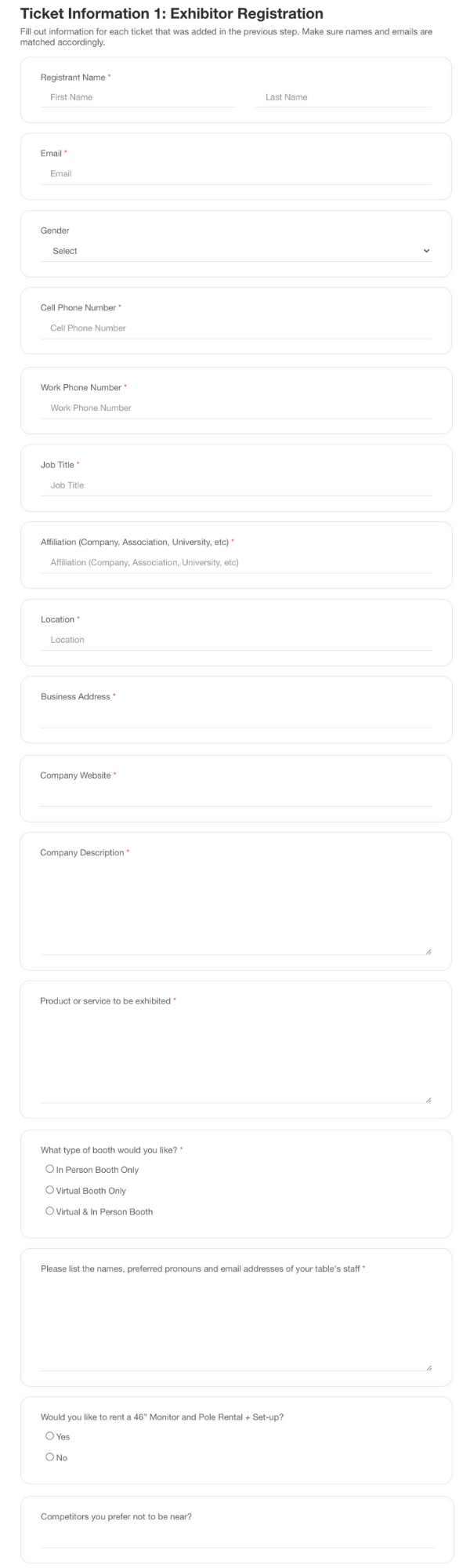Click the Business Address input line
The image size is (470, 1568).
click(236, 717)
